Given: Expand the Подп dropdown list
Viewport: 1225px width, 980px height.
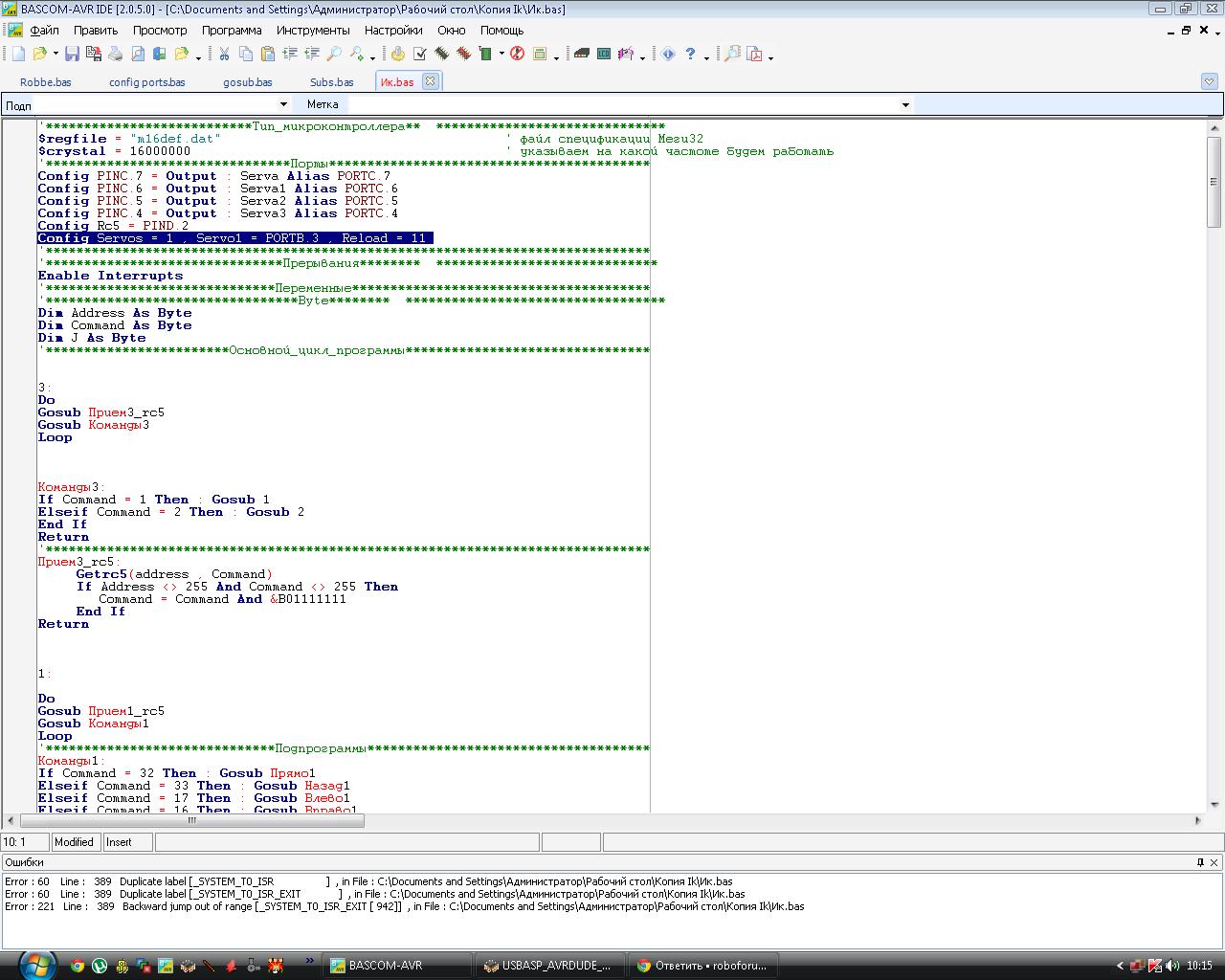Looking at the screenshot, I should point(283,104).
